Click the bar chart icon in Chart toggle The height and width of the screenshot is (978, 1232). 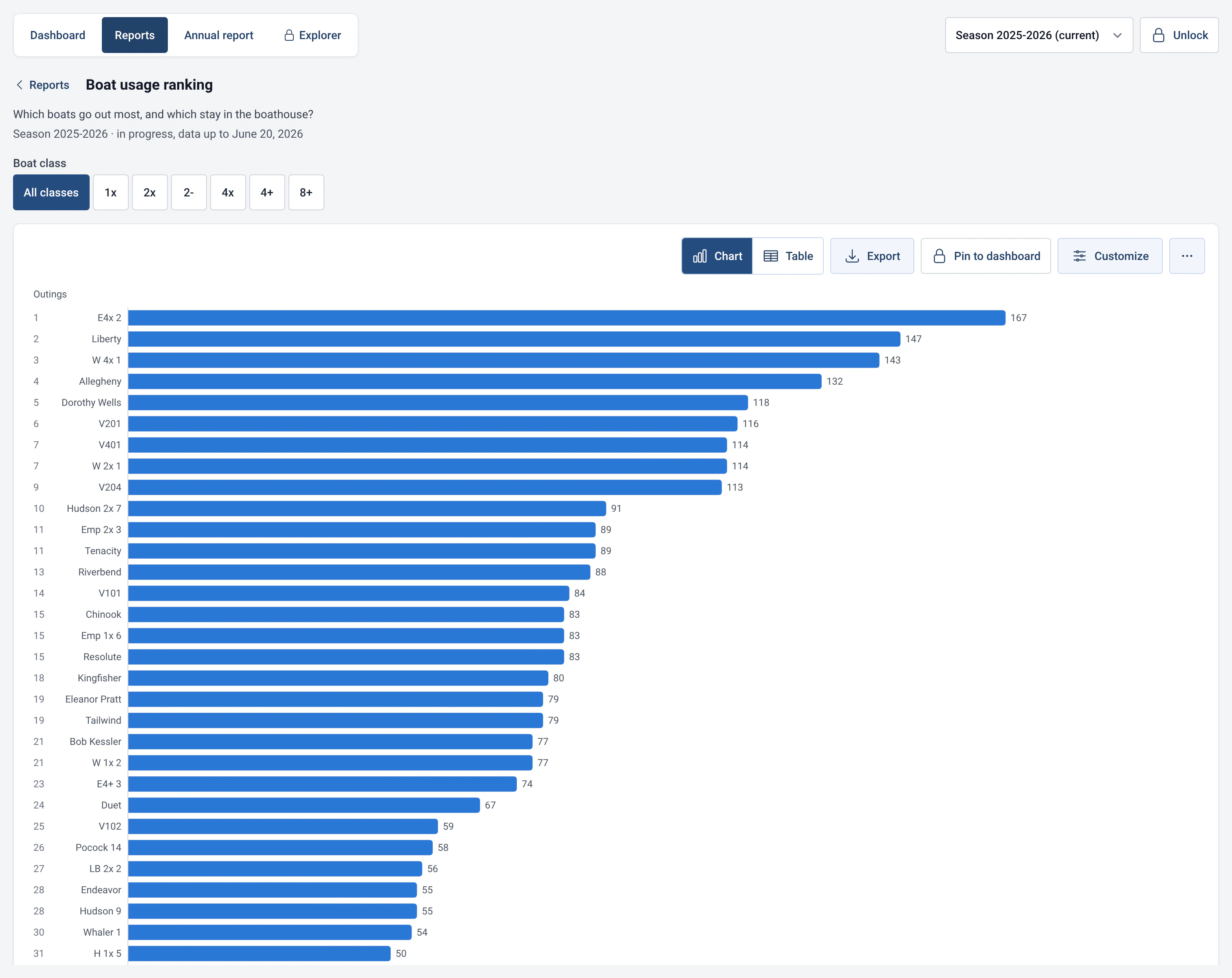(700, 256)
